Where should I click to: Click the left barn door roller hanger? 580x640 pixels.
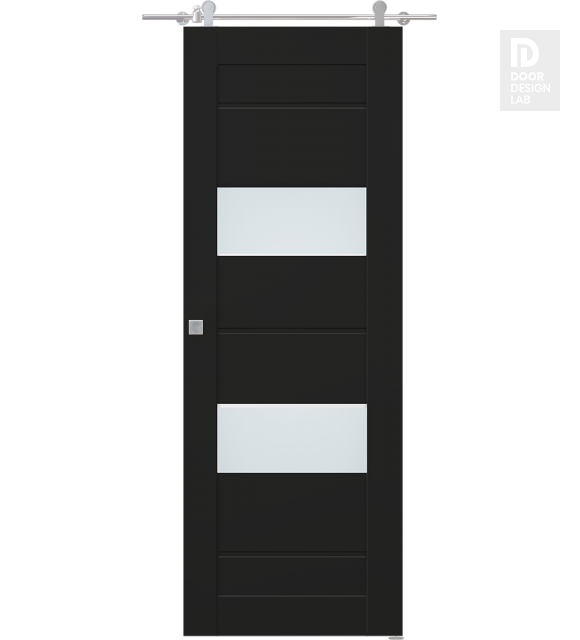pyautogui.click(x=209, y=13)
